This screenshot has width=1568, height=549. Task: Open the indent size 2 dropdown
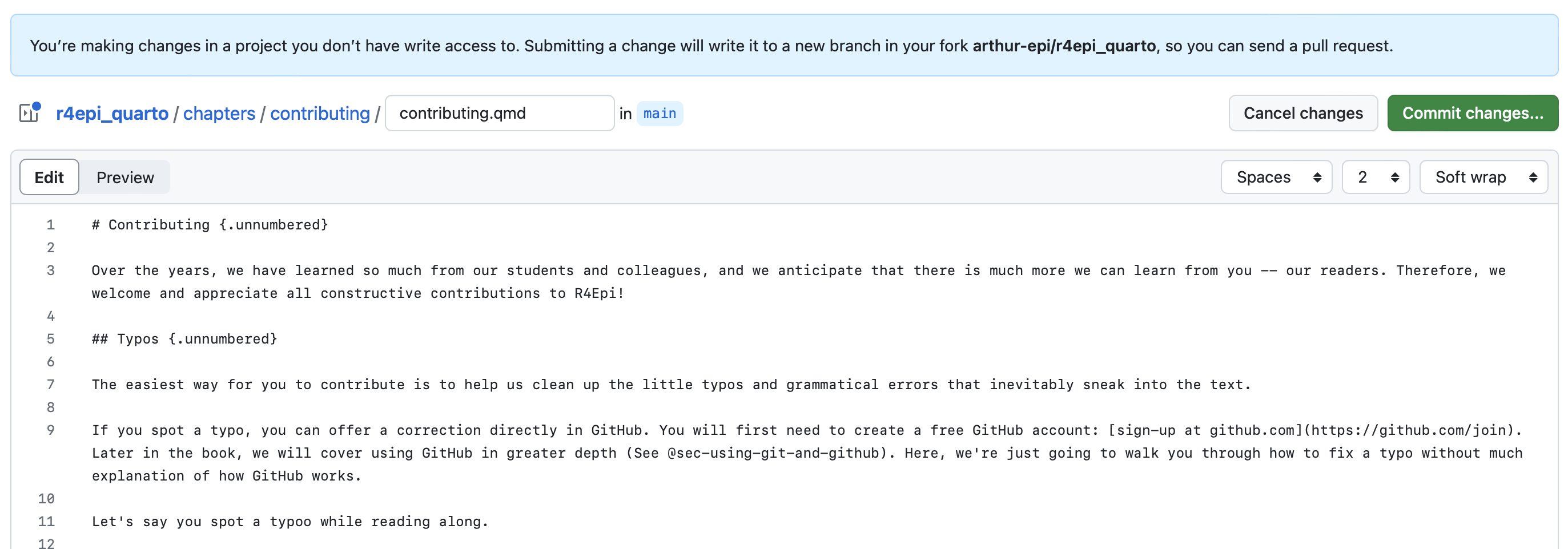point(1375,177)
